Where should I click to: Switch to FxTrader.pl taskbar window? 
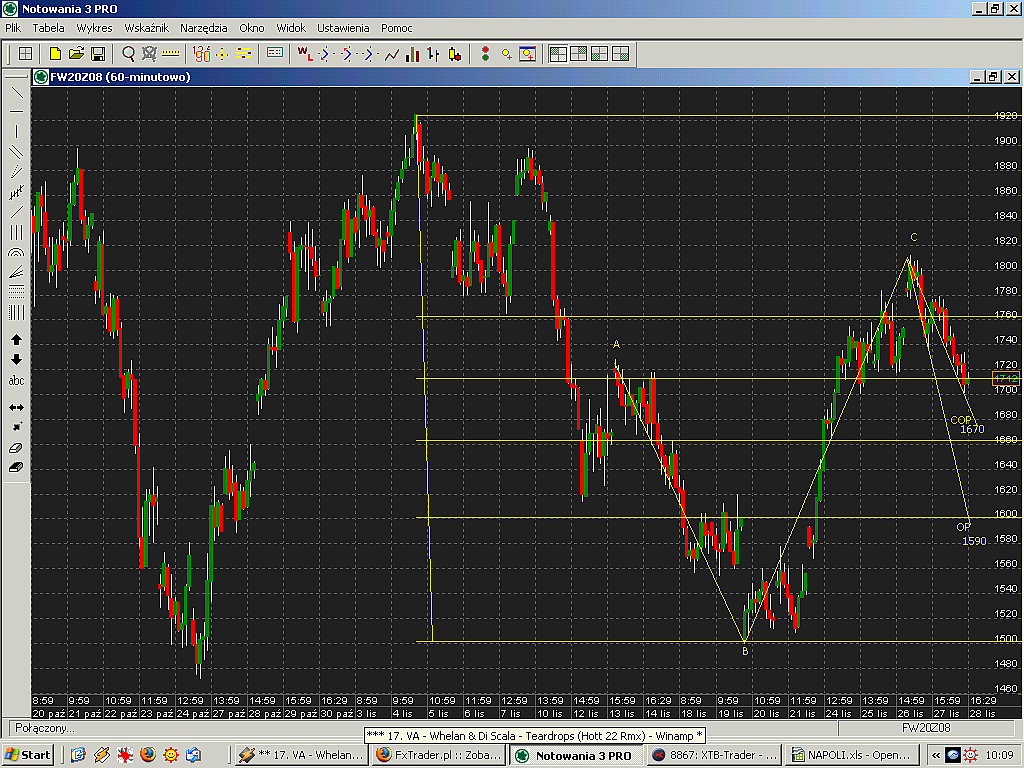(437, 755)
